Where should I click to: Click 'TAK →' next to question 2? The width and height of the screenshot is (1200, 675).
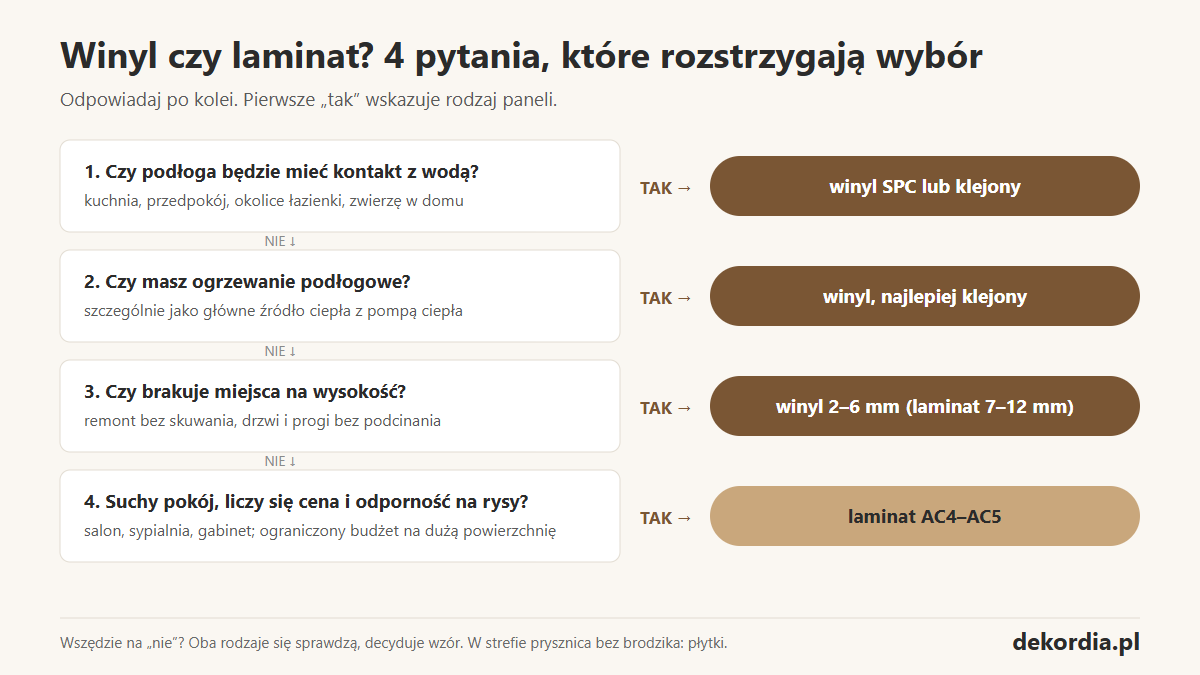pos(666,297)
